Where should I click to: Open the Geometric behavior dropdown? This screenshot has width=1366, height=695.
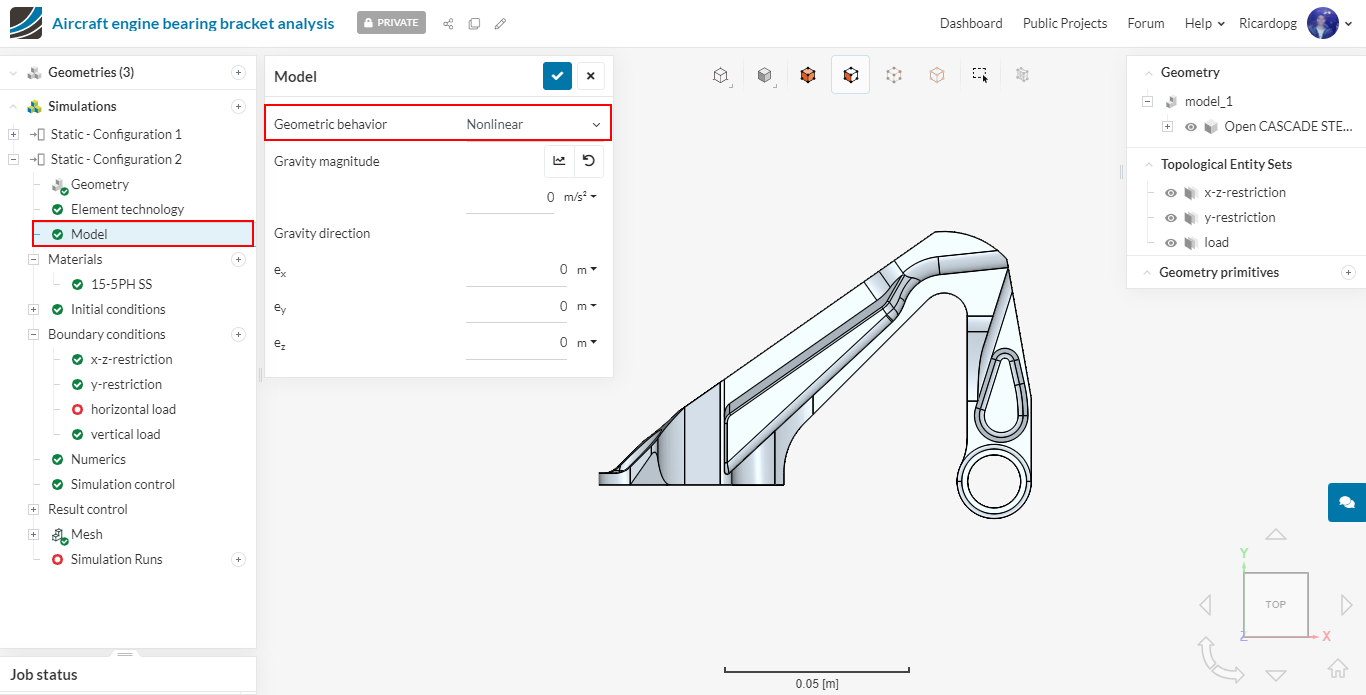(x=533, y=124)
